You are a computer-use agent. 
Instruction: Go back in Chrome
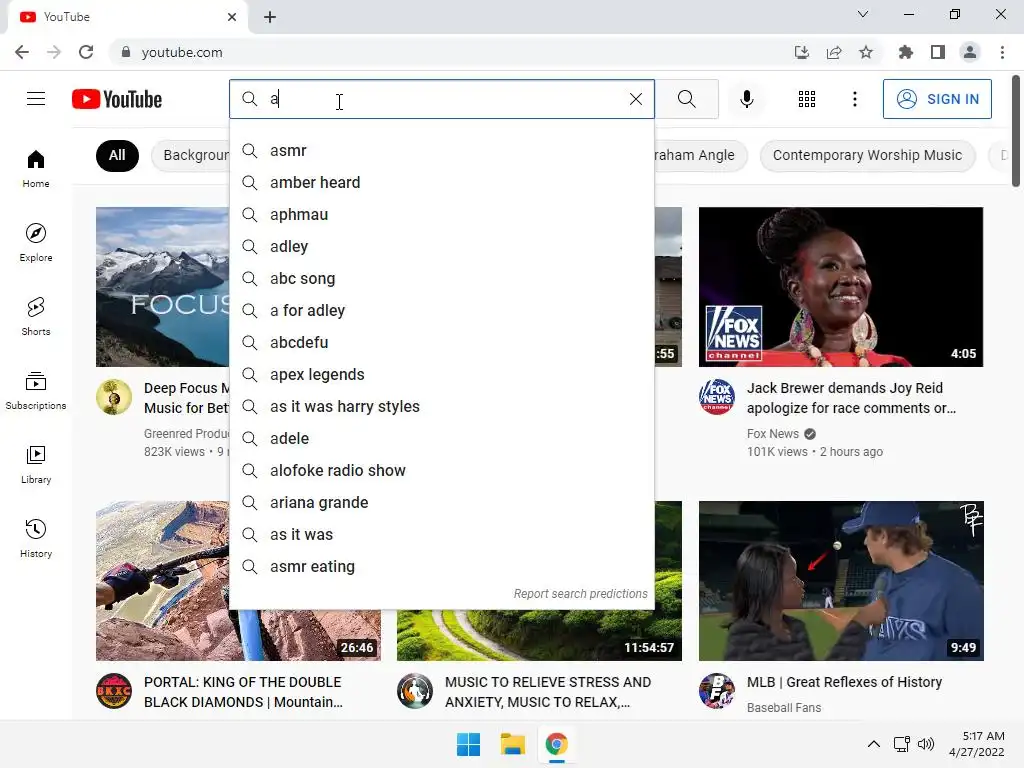point(22,52)
